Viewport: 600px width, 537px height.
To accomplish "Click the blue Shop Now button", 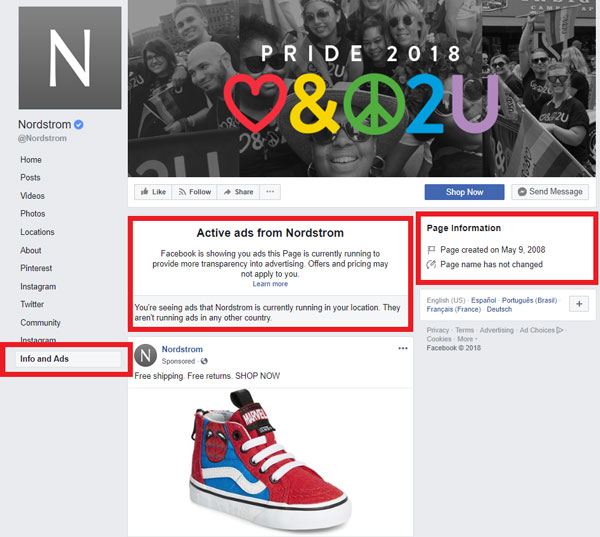I will coord(463,192).
